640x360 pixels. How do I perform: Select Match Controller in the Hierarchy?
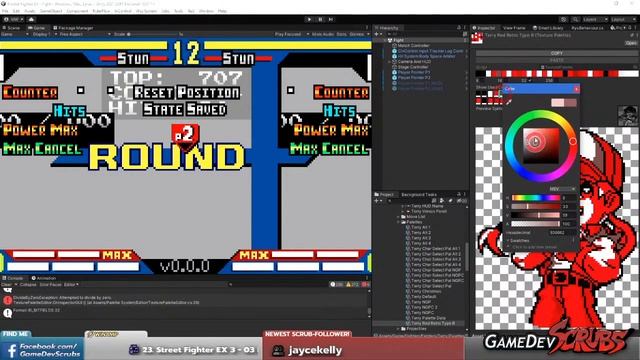tap(414, 46)
